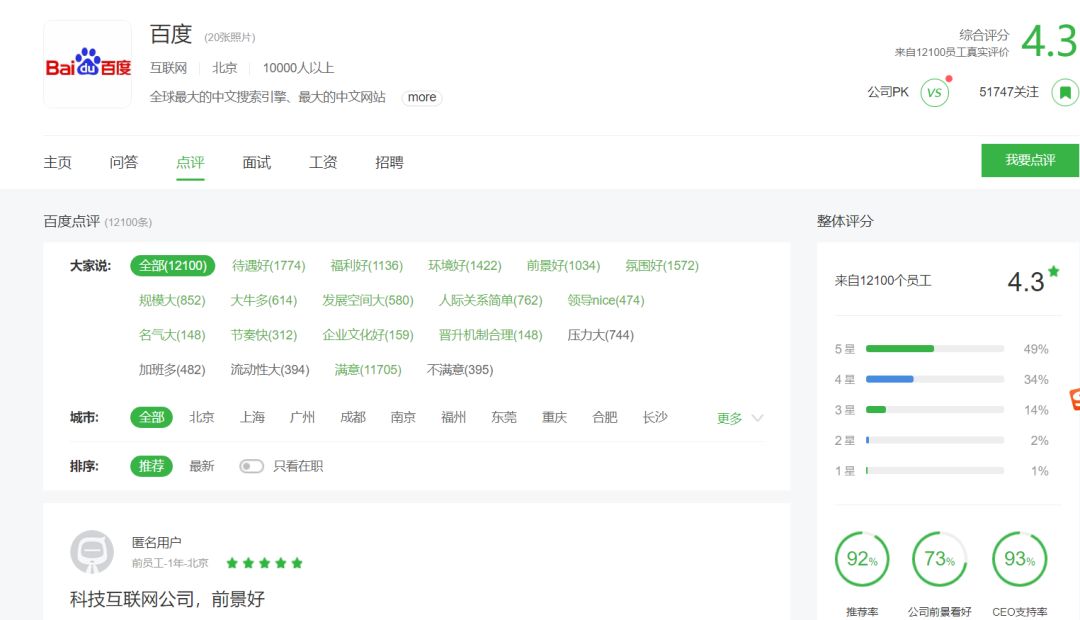Click the 互联网 industry label
Viewport: 1080px width, 620px height.
pos(169,68)
